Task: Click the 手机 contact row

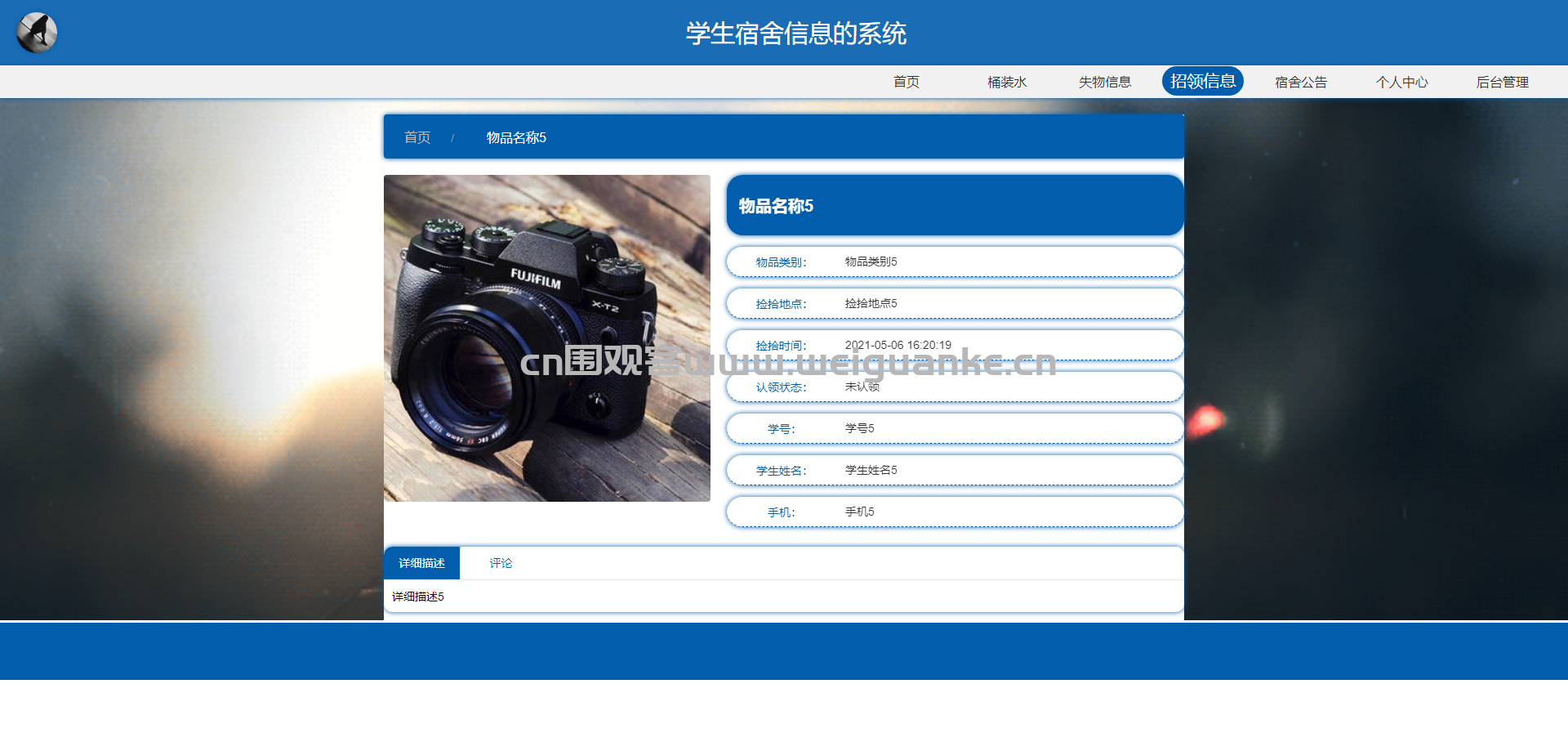Action: [954, 512]
